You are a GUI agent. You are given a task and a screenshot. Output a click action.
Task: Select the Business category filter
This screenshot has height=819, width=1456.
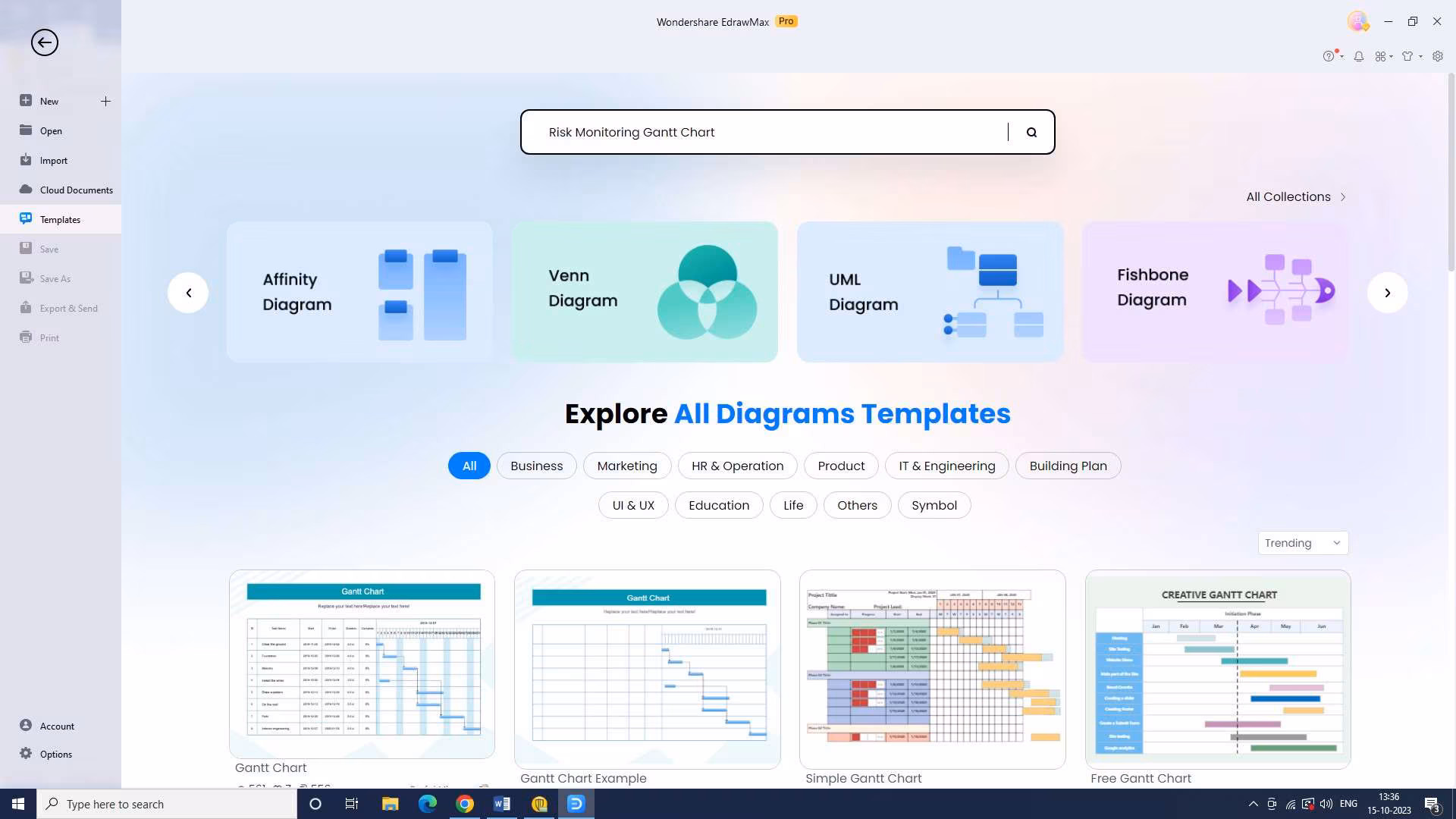click(536, 466)
